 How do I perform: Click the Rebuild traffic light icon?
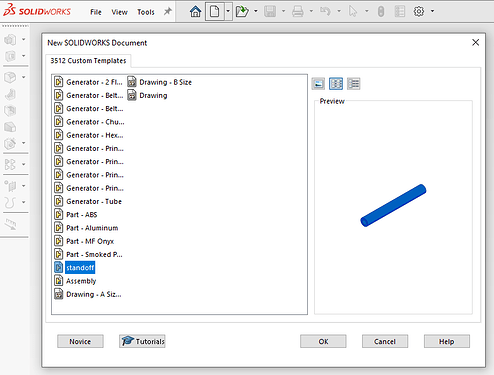381,12
